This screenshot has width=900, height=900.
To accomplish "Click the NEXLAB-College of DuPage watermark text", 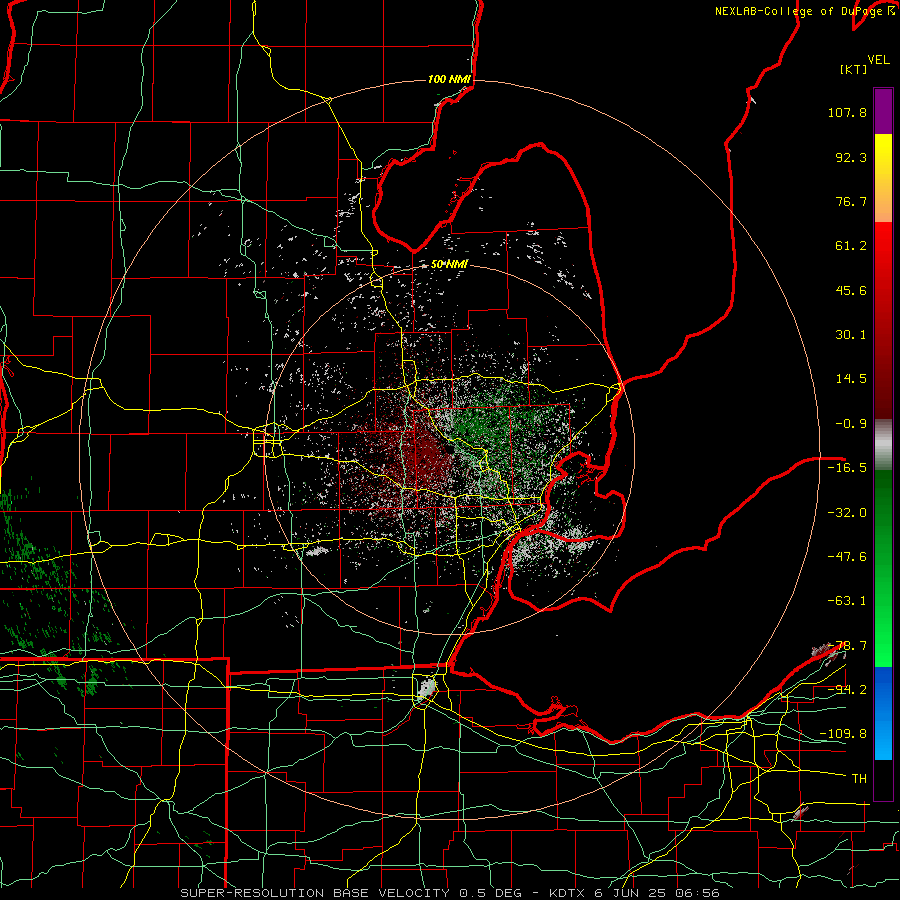I will click(x=798, y=11).
